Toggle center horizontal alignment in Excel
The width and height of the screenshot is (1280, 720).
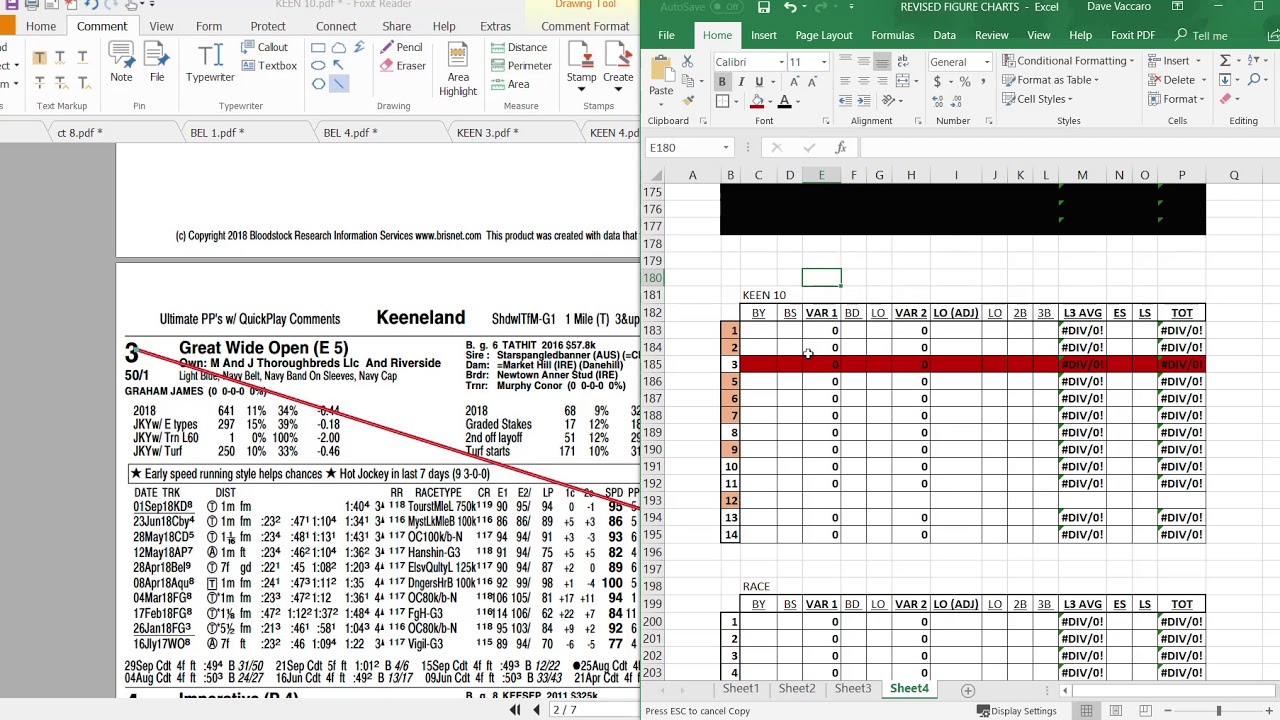pos(864,81)
